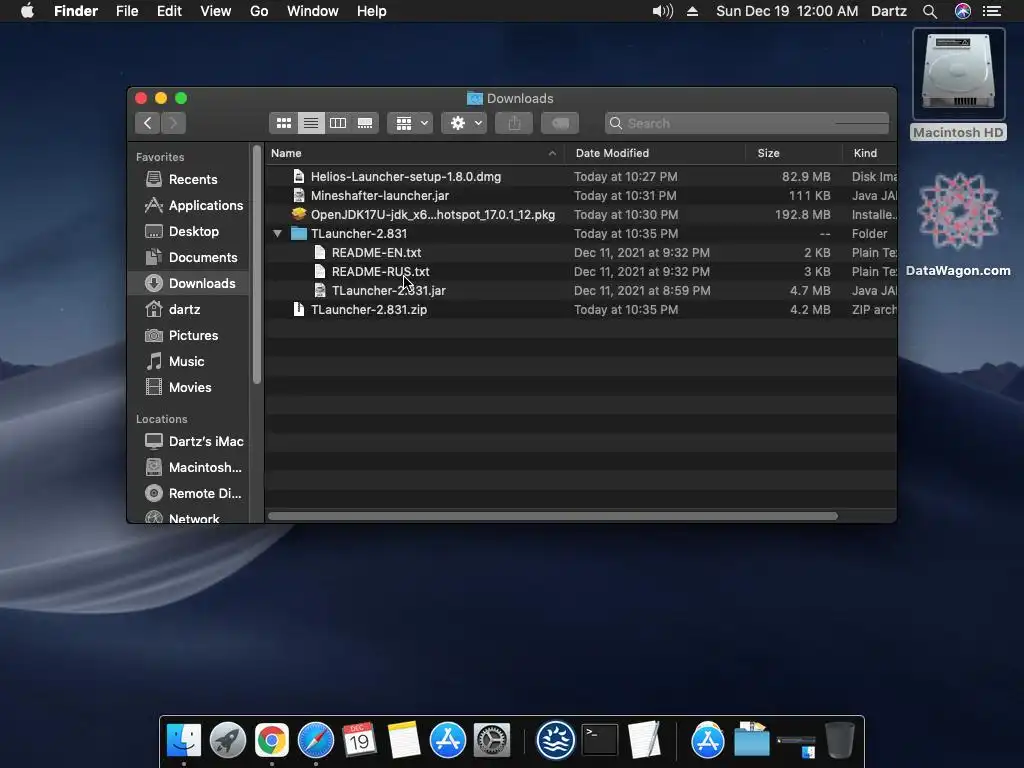Screen dimensions: 1024x768
Task: Open Google Chrome from the Dock
Action: (272, 741)
